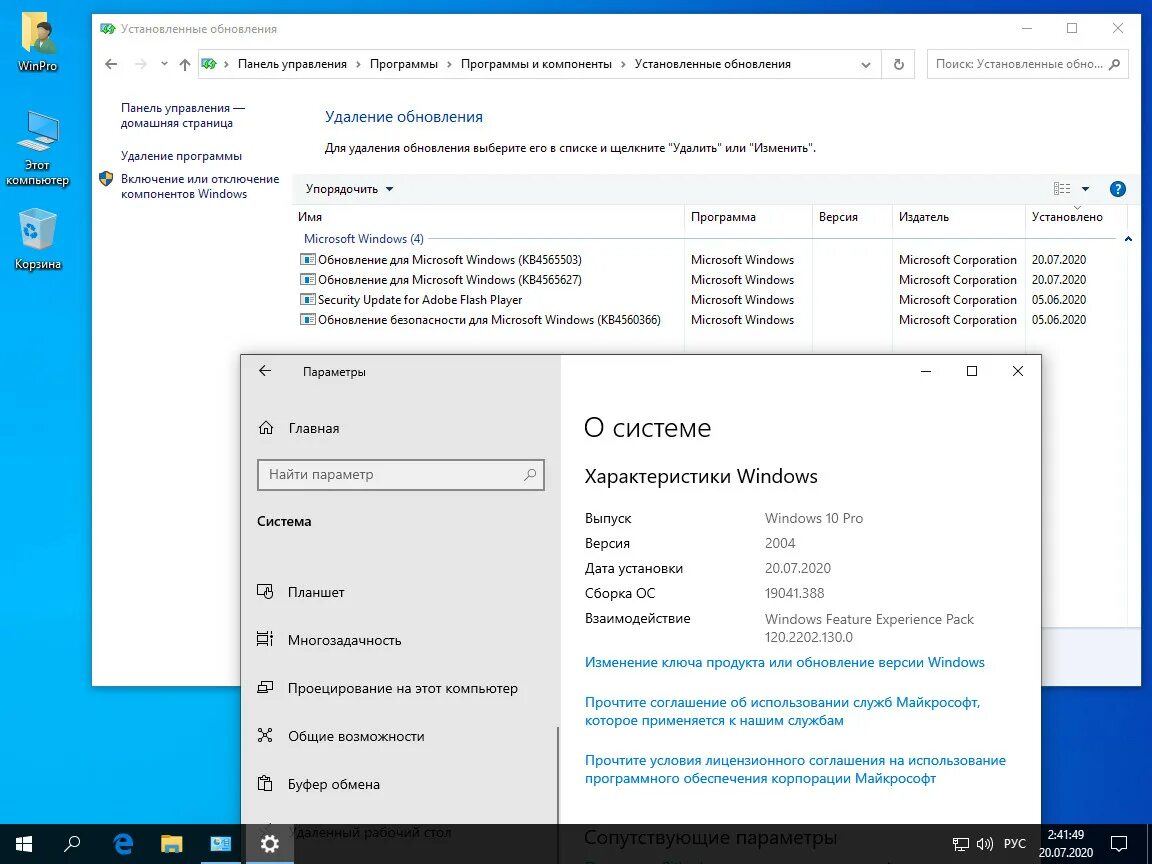Image resolution: width=1152 pixels, height=864 pixels.
Task: Open the Microsoft software license terms link
Action: point(795,769)
